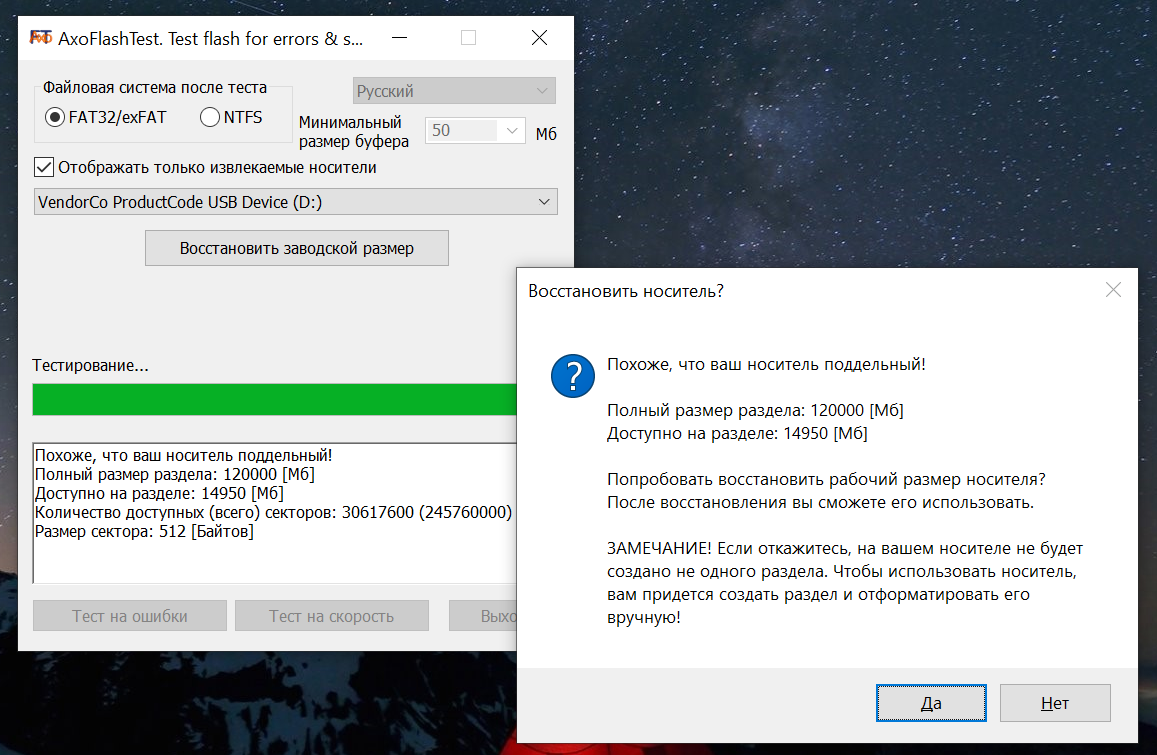The width and height of the screenshot is (1157, 755).
Task: Toggle "Отображать только извлекаемые носители" checkbox
Action: (44, 167)
